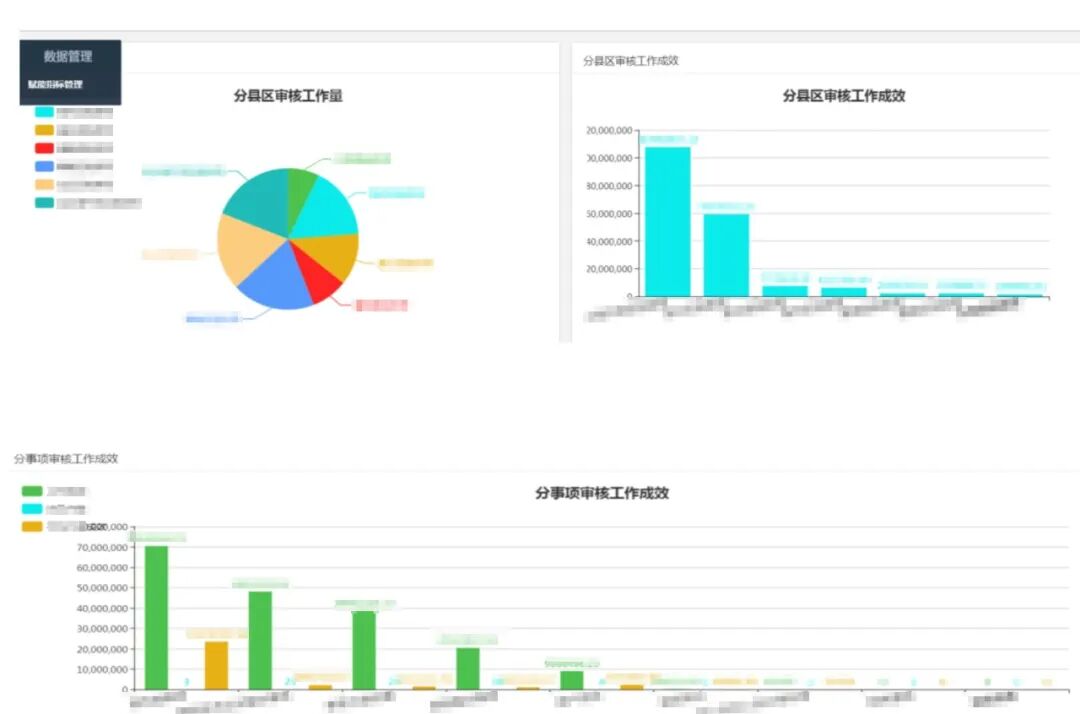Image resolution: width=1080 pixels, height=714 pixels.
Task: Click the tallest green bar in 分事项审核工作成效 chart
Action: tap(156, 616)
